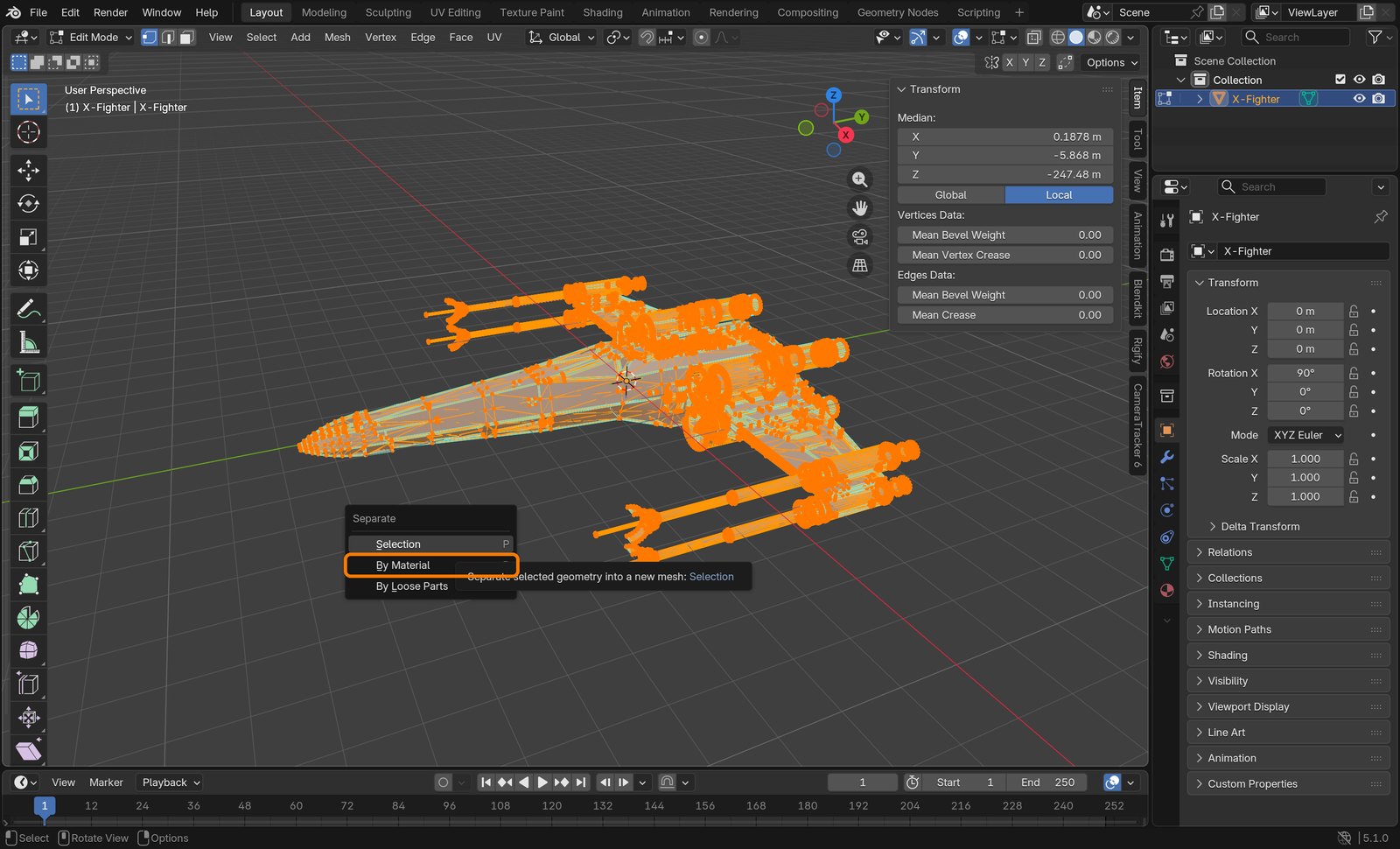Toggle the Location X lock icon
1400x849 pixels.
[x=1354, y=312]
